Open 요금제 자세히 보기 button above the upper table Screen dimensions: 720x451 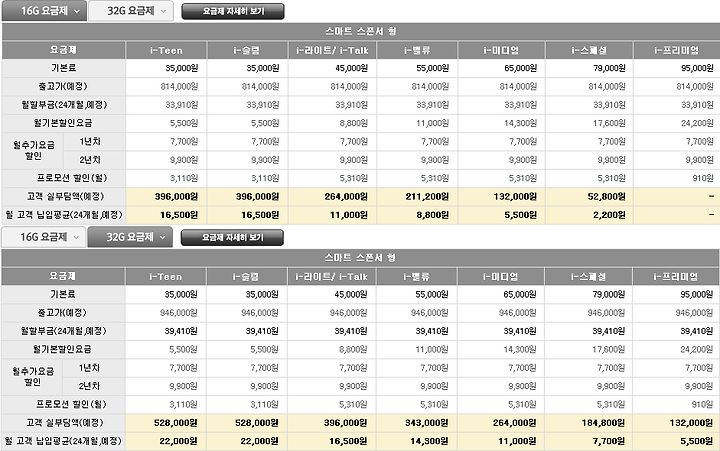click(233, 11)
